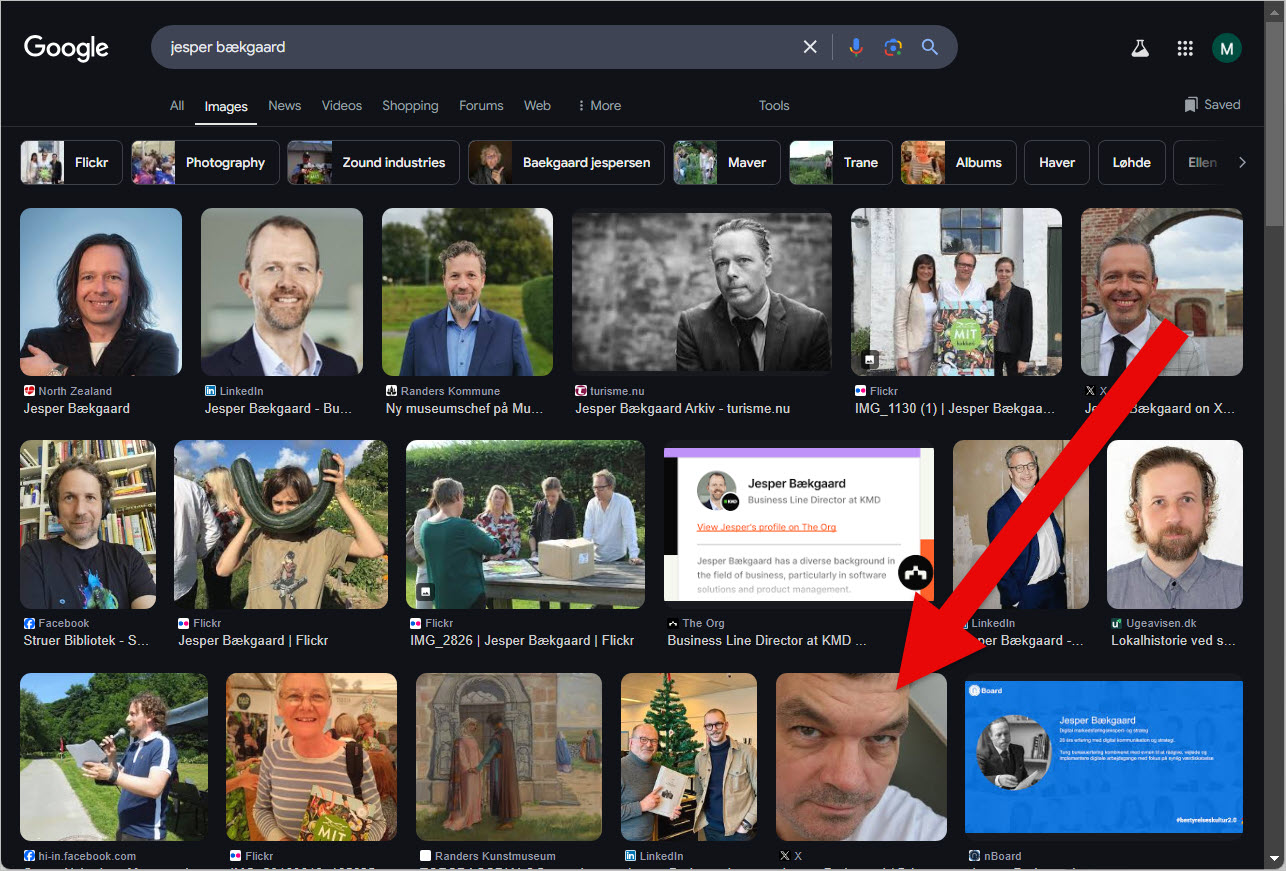Open the Videos tab
The height and width of the screenshot is (871, 1286).
(x=342, y=105)
